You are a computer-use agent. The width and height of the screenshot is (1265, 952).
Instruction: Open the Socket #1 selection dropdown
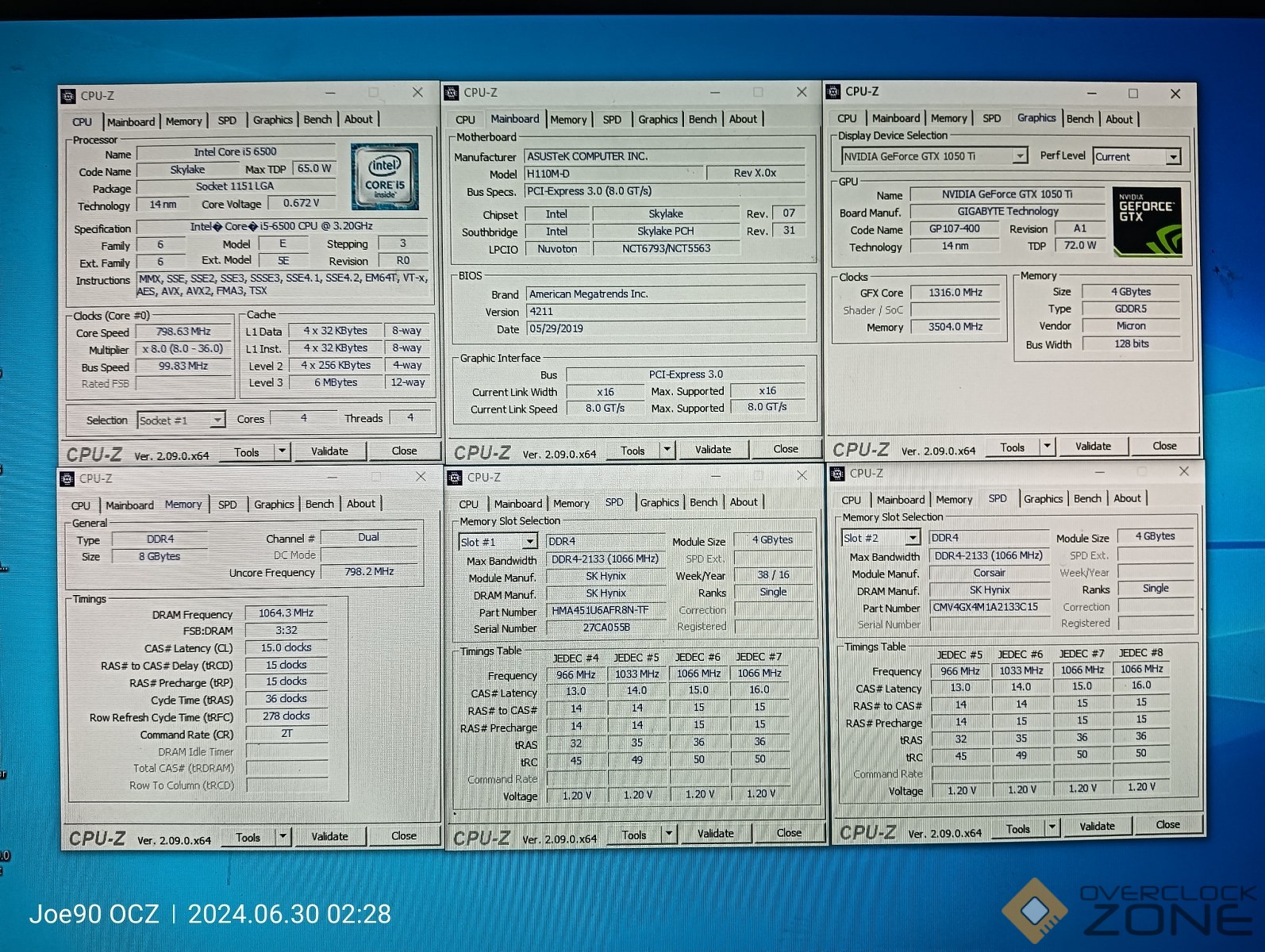(x=217, y=420)
